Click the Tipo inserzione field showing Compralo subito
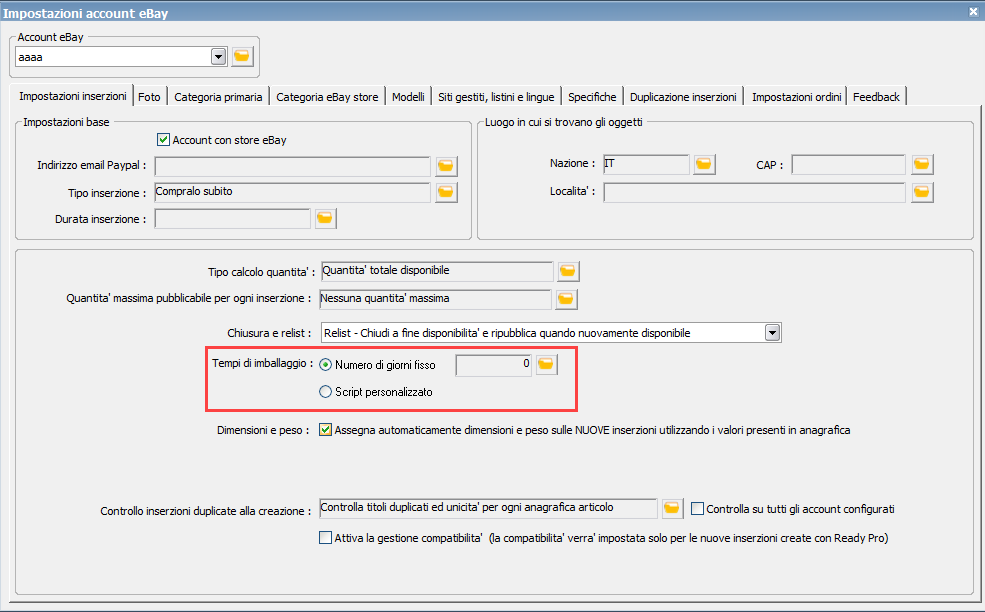The height and width of the screenshot is (612, 985). tap(292, 192)
